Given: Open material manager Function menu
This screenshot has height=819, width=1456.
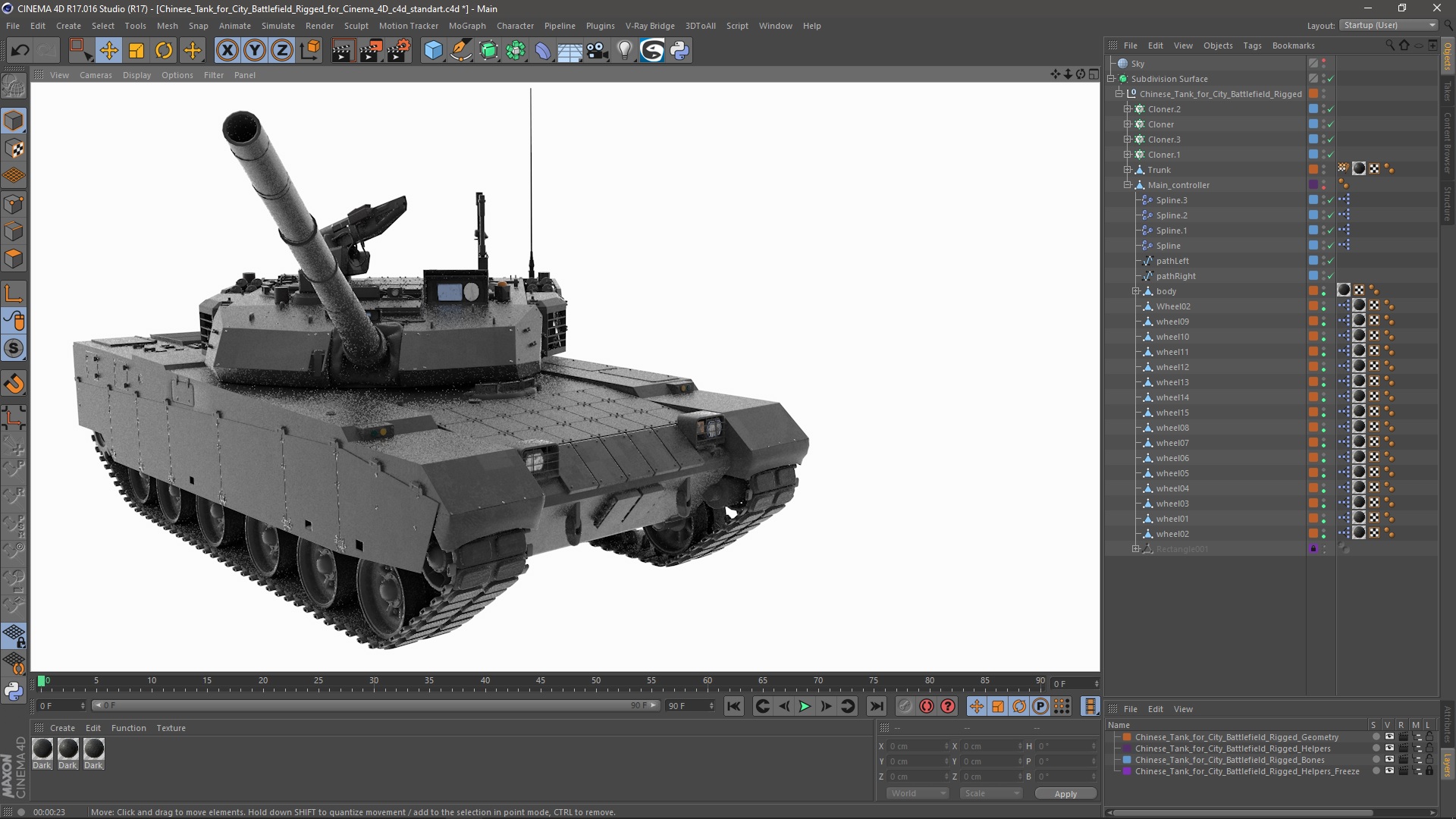Looking at the screenshot, I should pos(128,728).
